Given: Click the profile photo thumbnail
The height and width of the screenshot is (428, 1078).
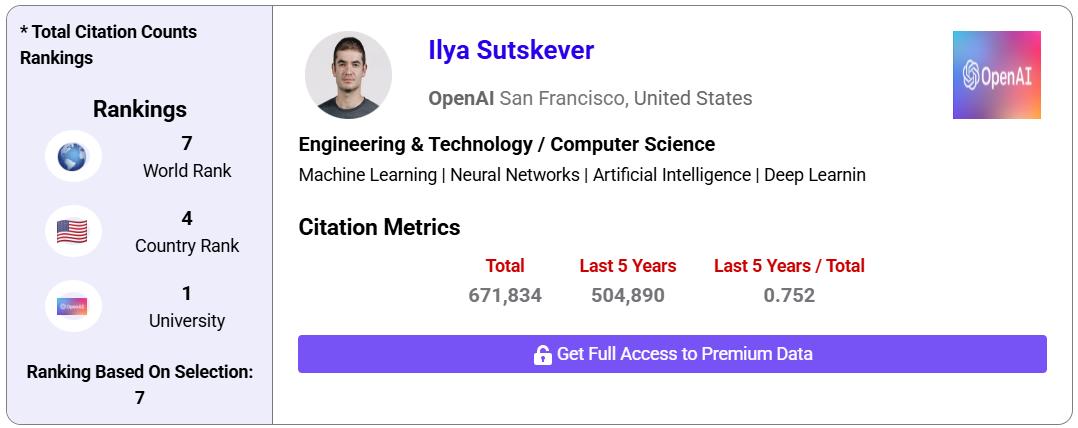Looking at the screenshot, I should 348,75.
